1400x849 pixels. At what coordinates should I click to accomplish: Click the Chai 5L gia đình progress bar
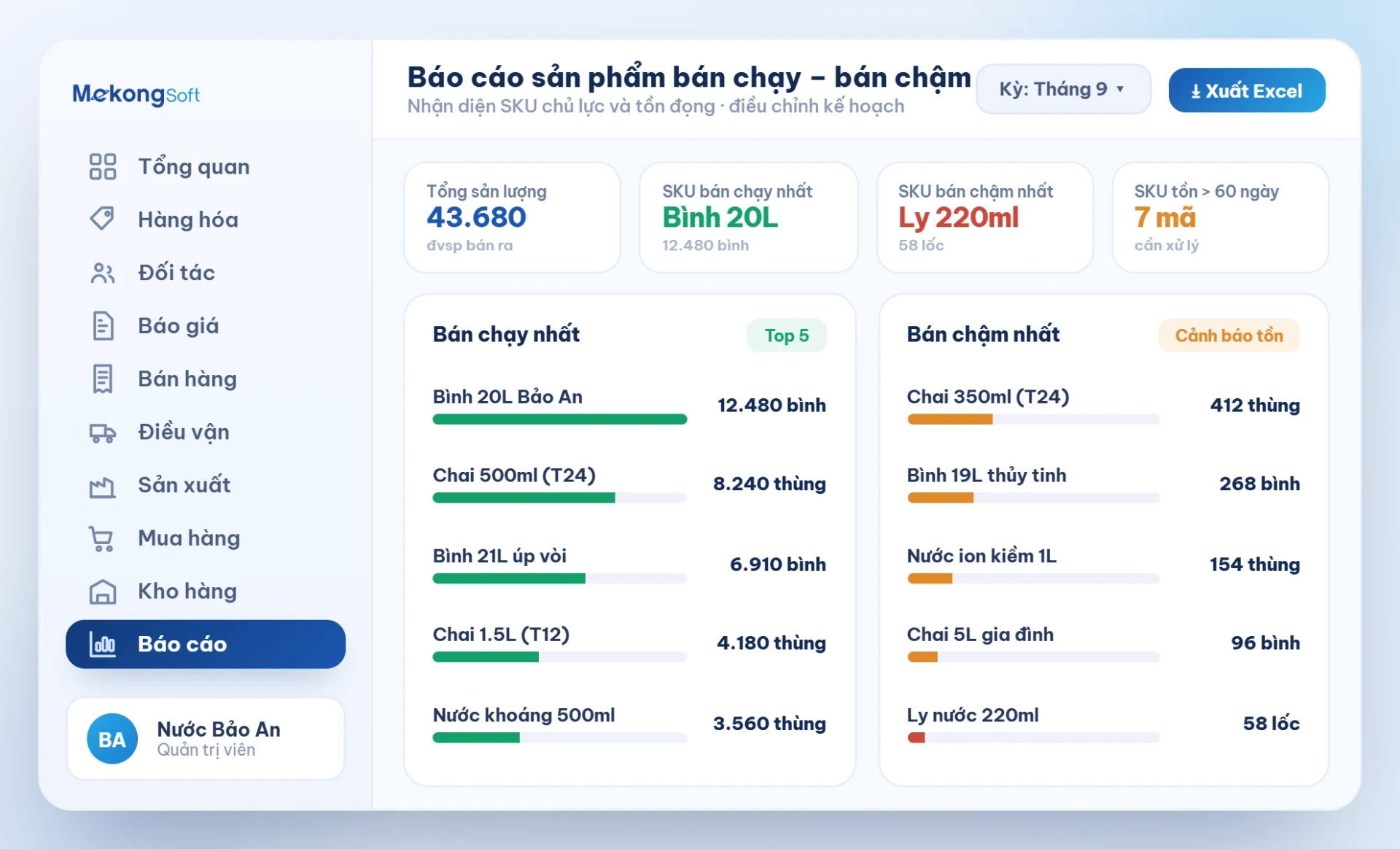click(x=1033, y=657)
